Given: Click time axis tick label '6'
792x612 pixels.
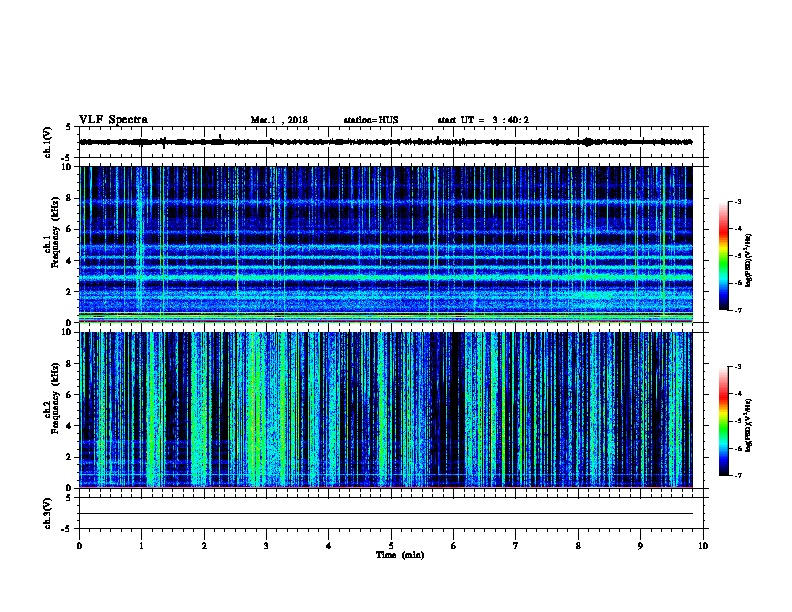Looking at the screenshot, I should coord(453,546).
